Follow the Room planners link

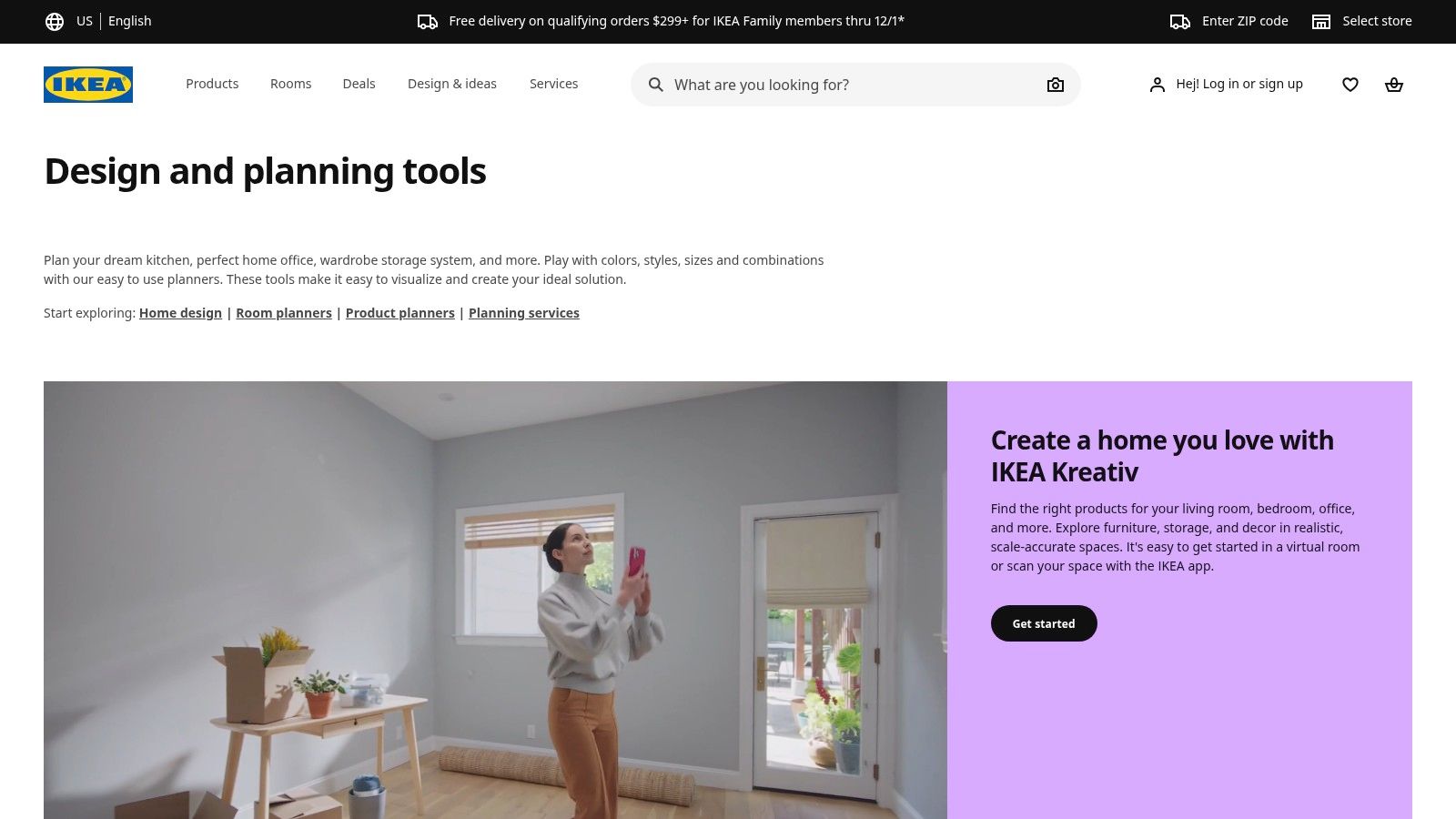pyautogui.click(x=284, y=313)
